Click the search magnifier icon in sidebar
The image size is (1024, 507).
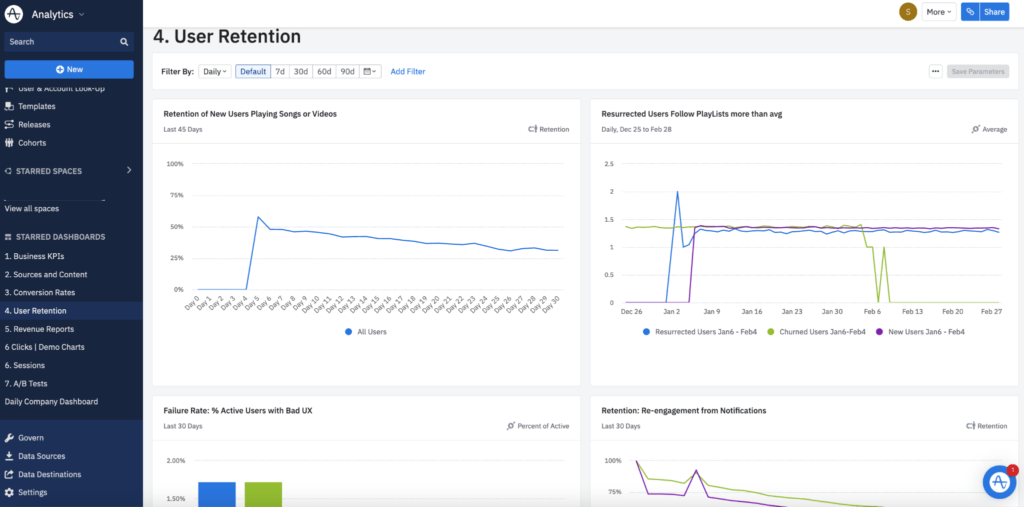pos(124,42)
